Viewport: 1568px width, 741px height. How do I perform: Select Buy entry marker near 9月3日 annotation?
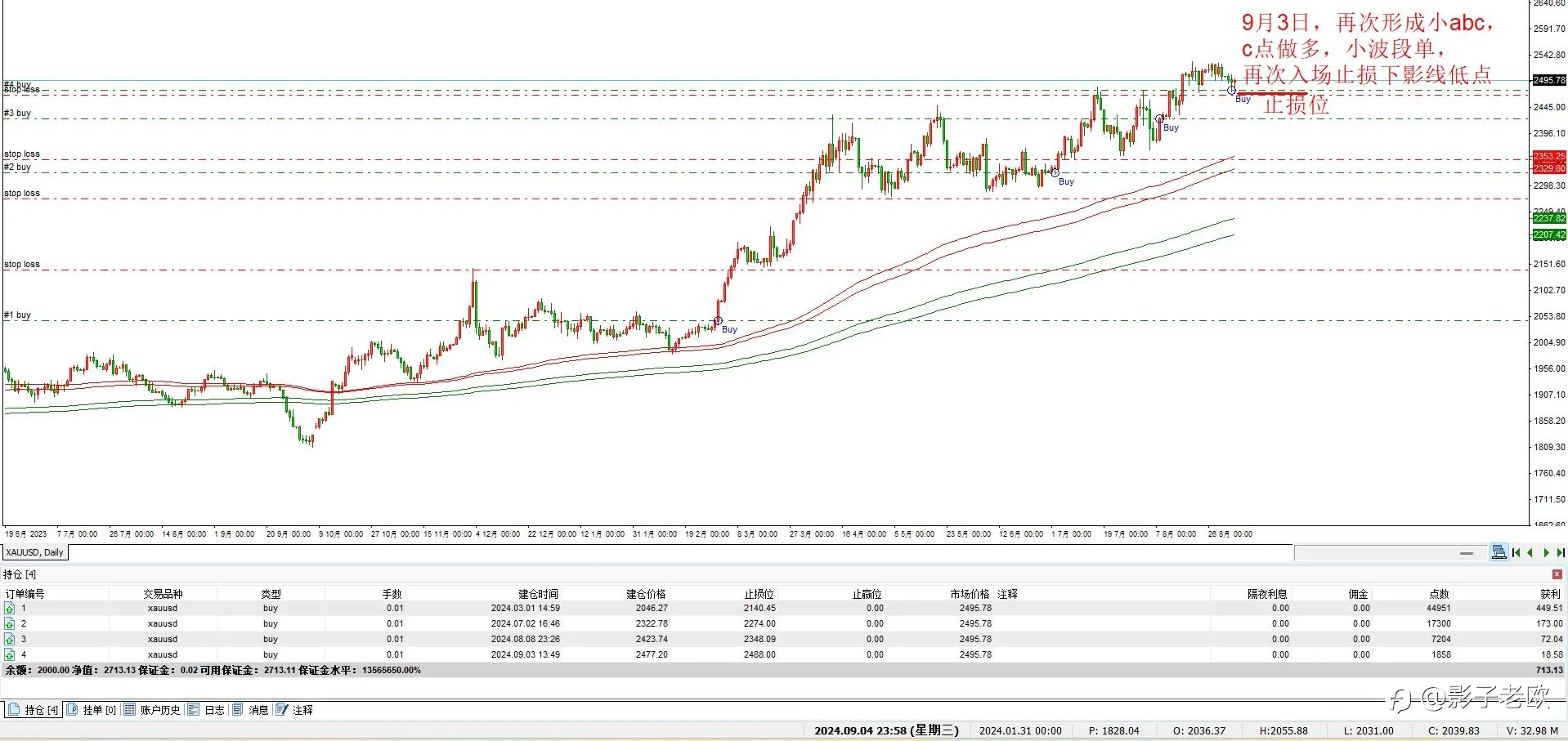tap(1232, 91)
